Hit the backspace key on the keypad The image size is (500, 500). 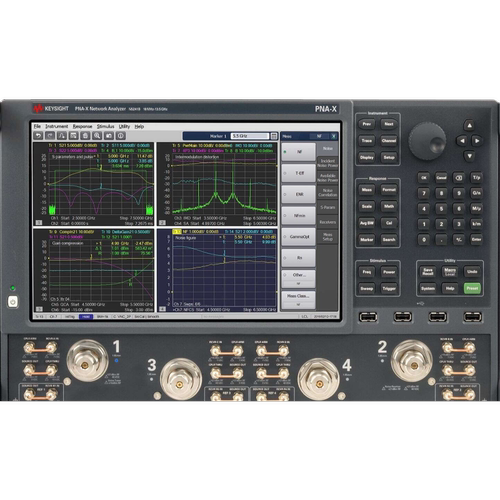[459, 178]
